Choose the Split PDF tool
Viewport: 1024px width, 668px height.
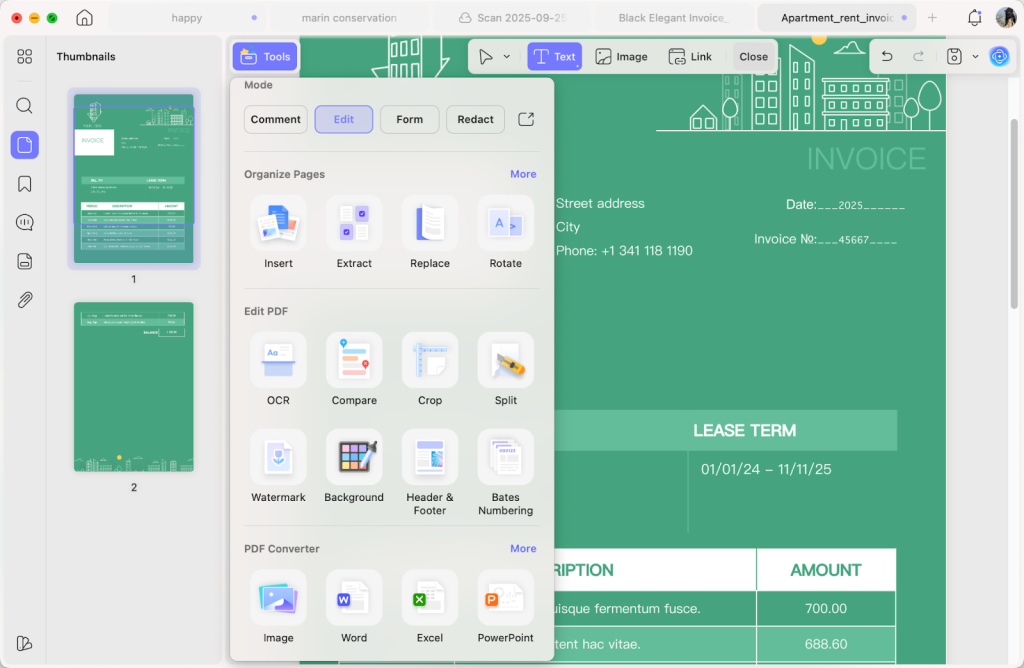tap(505, 361)
